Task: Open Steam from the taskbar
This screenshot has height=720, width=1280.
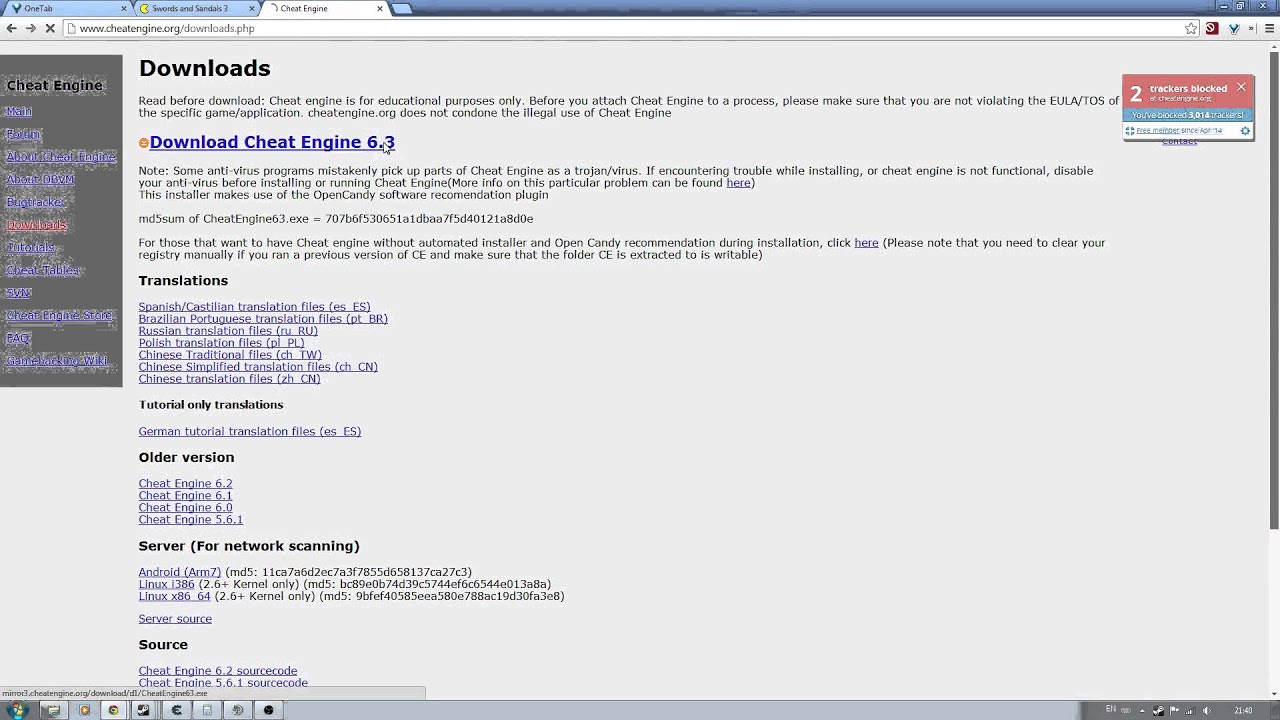Action: [144, 710]
